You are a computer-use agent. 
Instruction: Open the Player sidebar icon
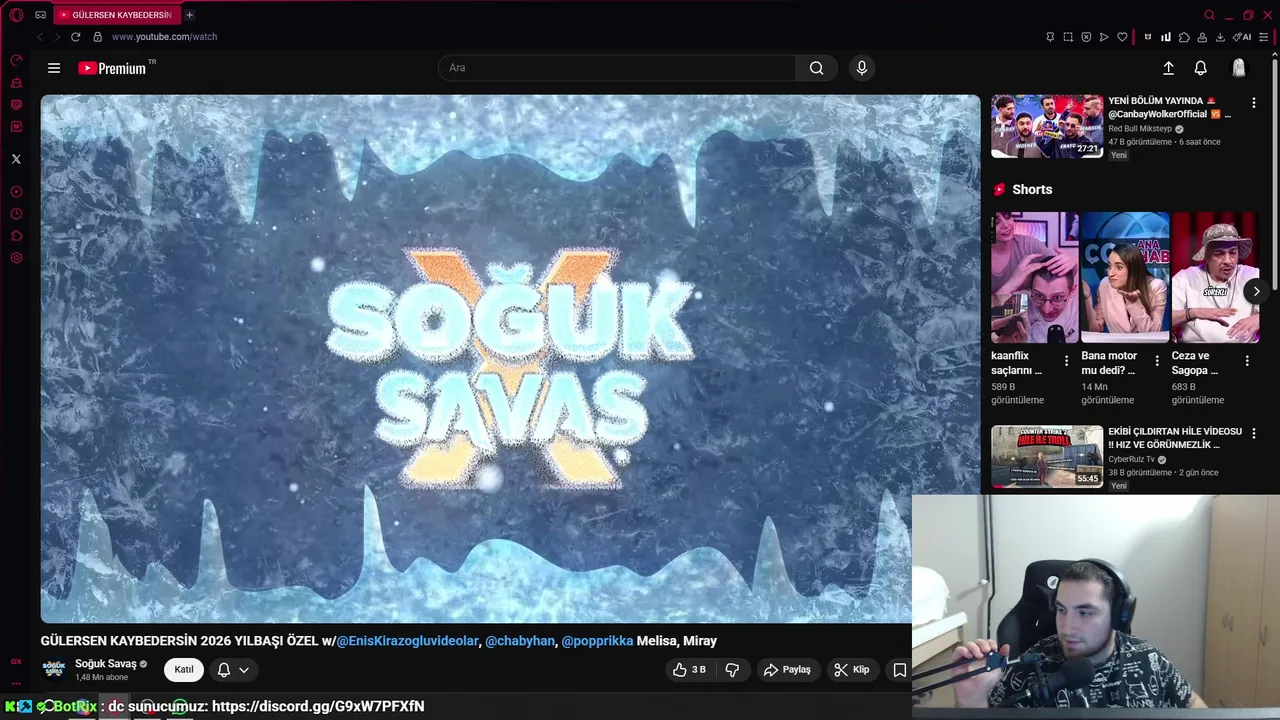[16, 192]
